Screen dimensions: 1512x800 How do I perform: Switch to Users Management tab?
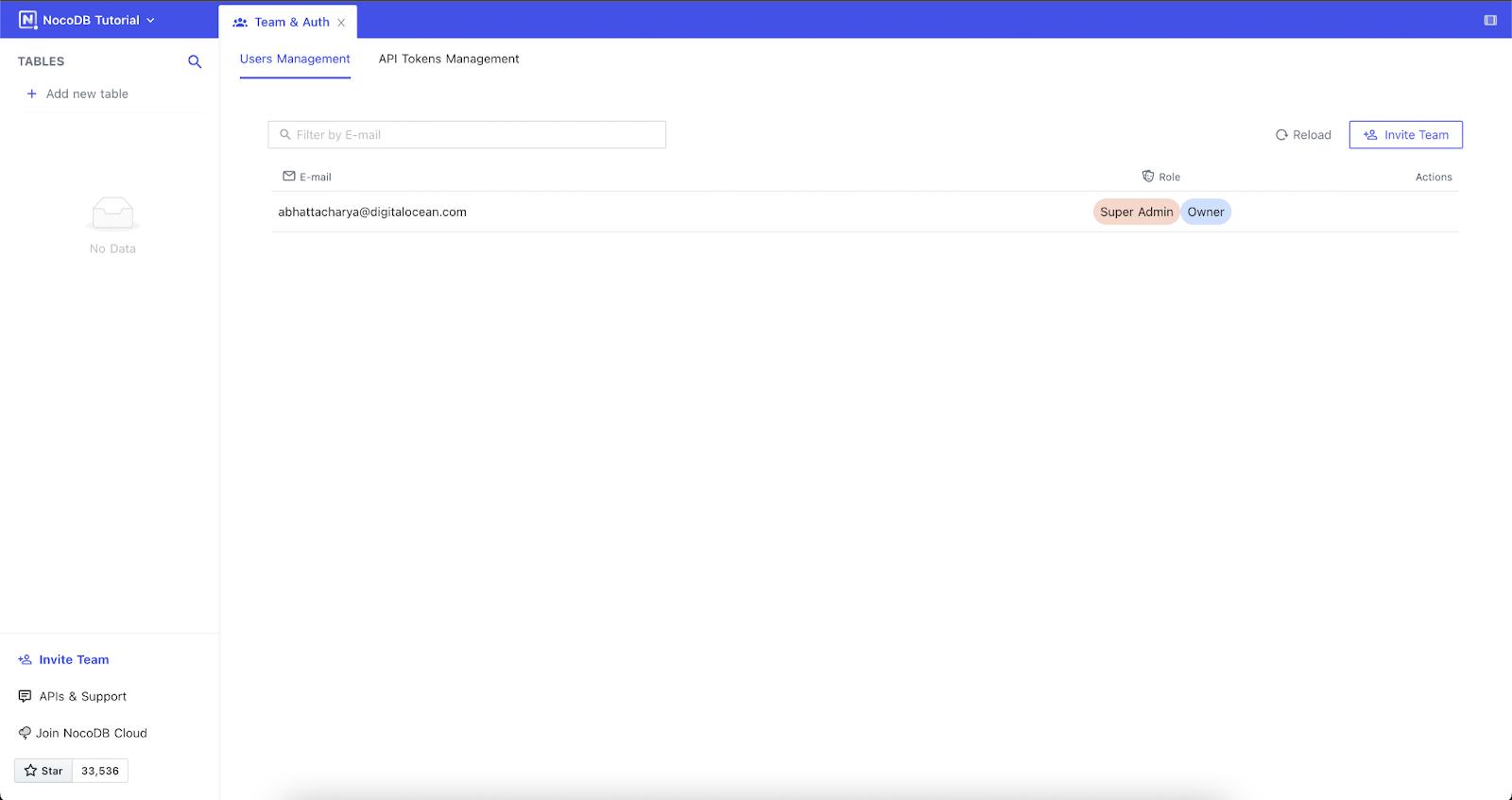[295, 59]
